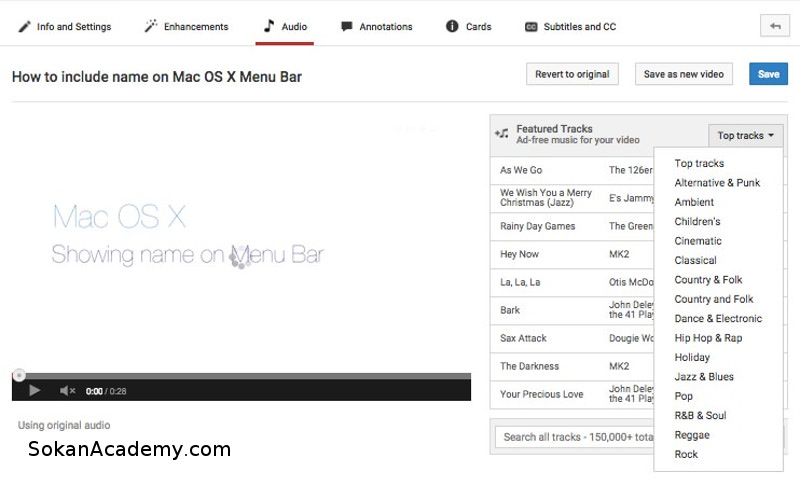Choose Jazz & Blues genre

point(704,377)
